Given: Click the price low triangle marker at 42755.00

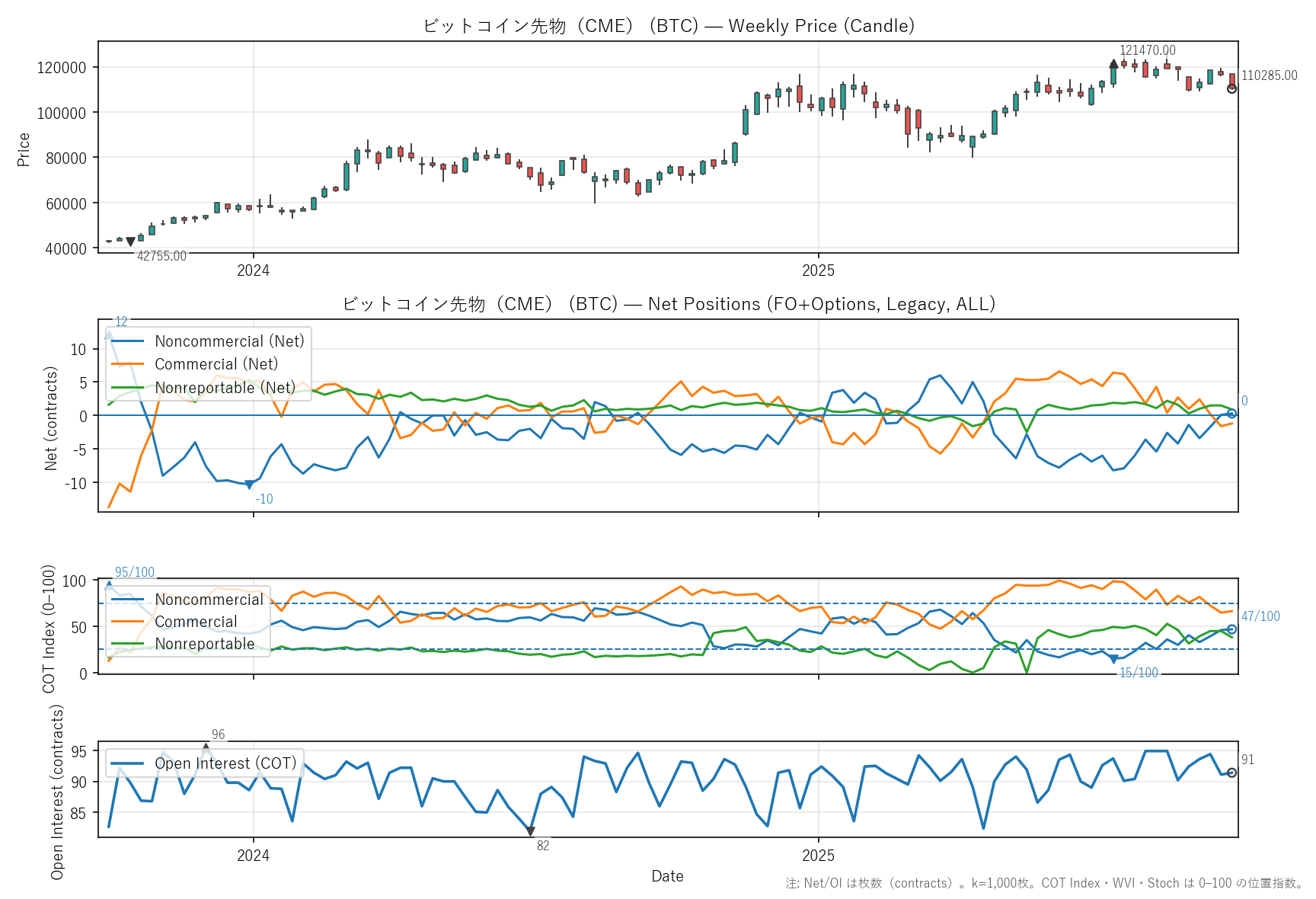Looking at the screenshot, I should pos(130,242).
